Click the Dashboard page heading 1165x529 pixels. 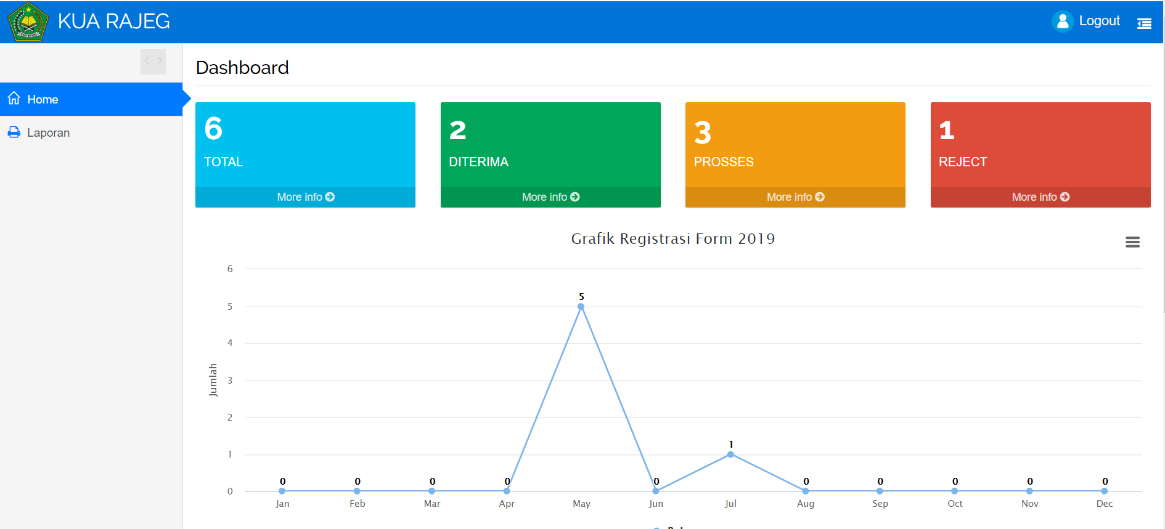[x=242, y=68]
